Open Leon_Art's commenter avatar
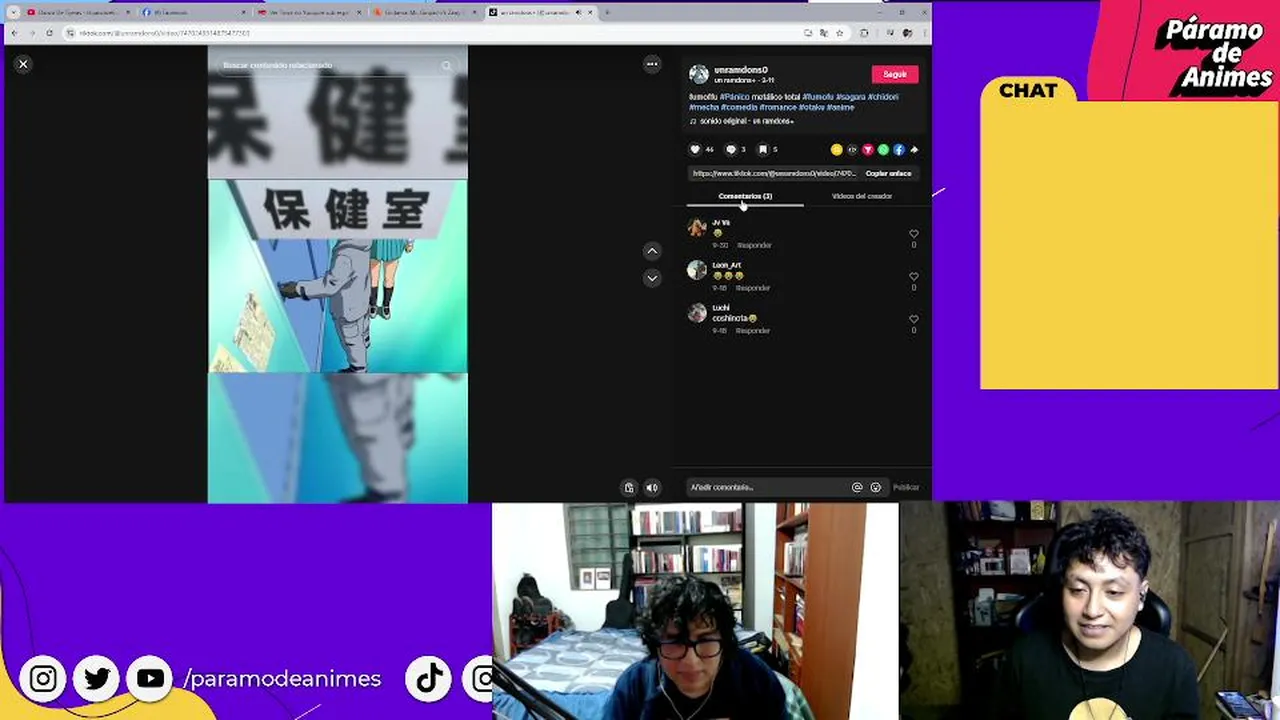Viewport: 1280px width, 720px height. (697, 270)
